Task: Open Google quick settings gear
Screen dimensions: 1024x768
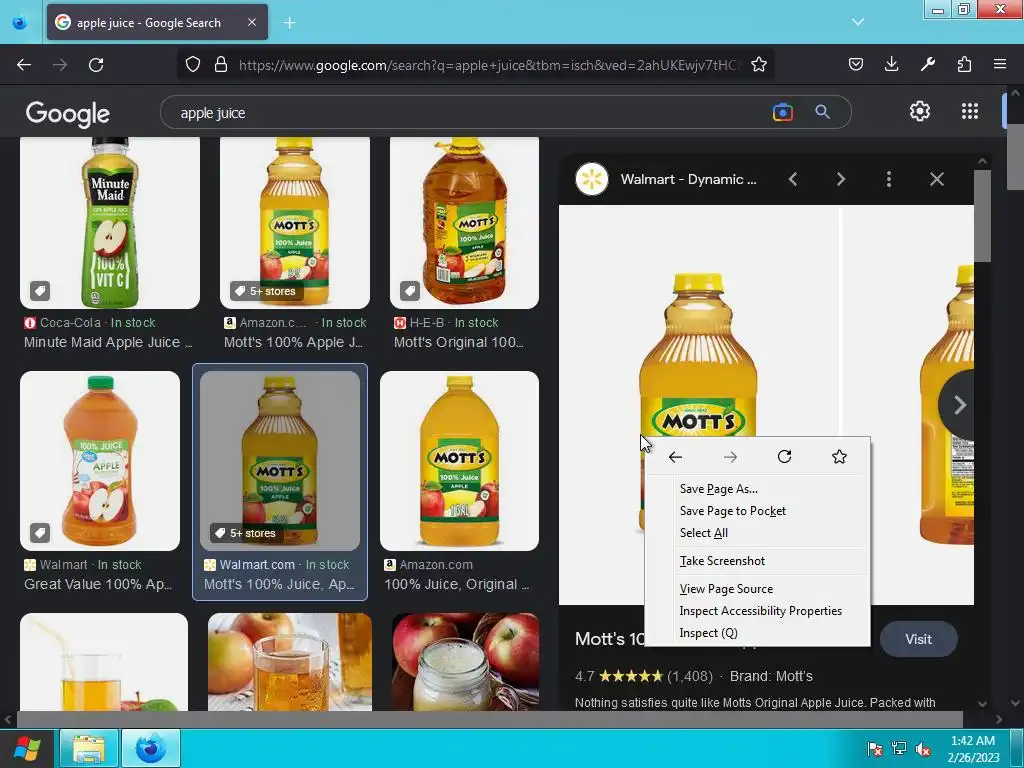Action: pos(920,111)
